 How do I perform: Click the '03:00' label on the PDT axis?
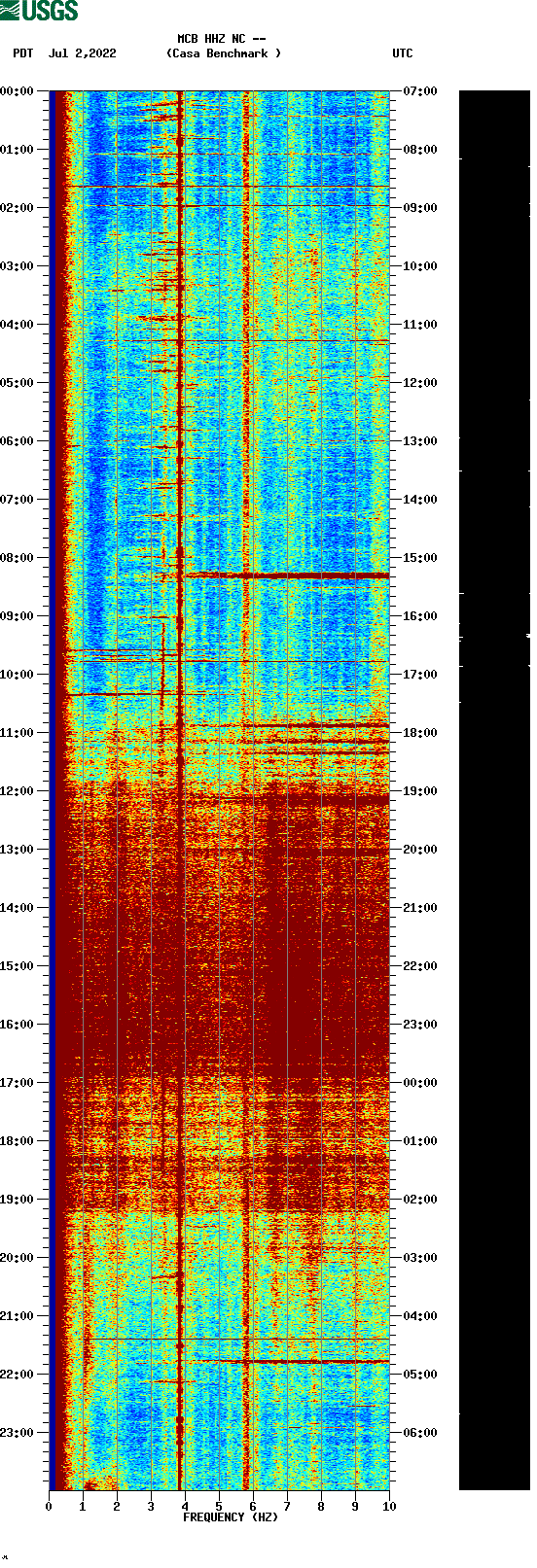pyautogui.click(x=18, y=266)
